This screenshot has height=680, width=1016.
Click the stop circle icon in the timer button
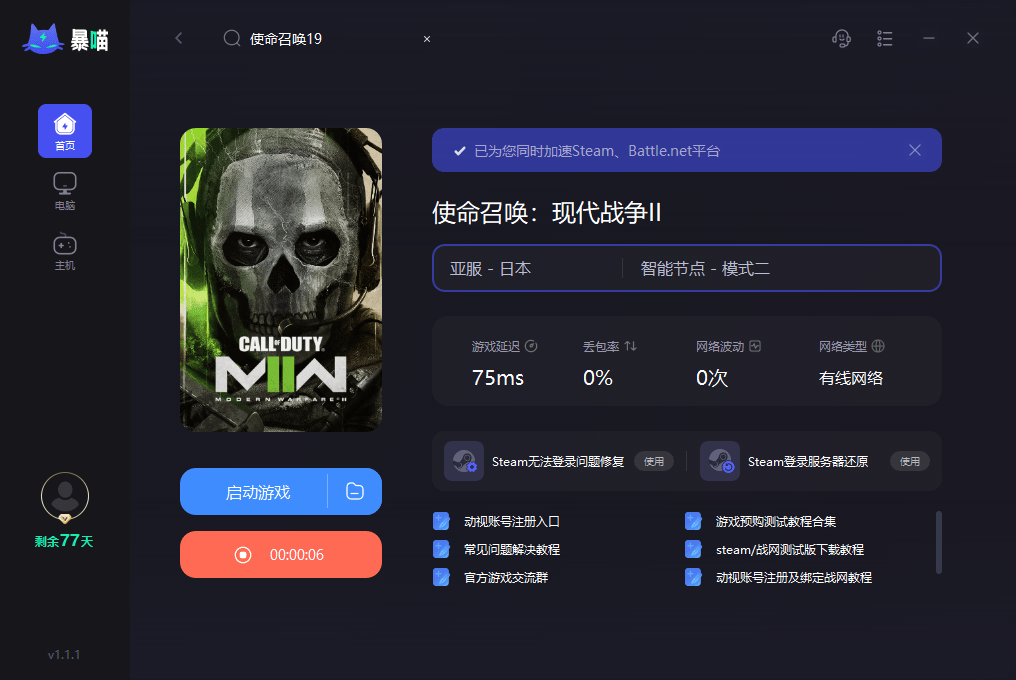click(243, 555)
